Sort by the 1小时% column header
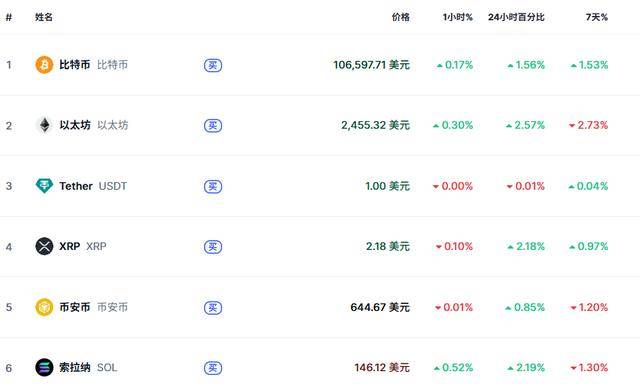Viewport: 640px width, 384px height. pyautogui.click(x=458, y=17)
